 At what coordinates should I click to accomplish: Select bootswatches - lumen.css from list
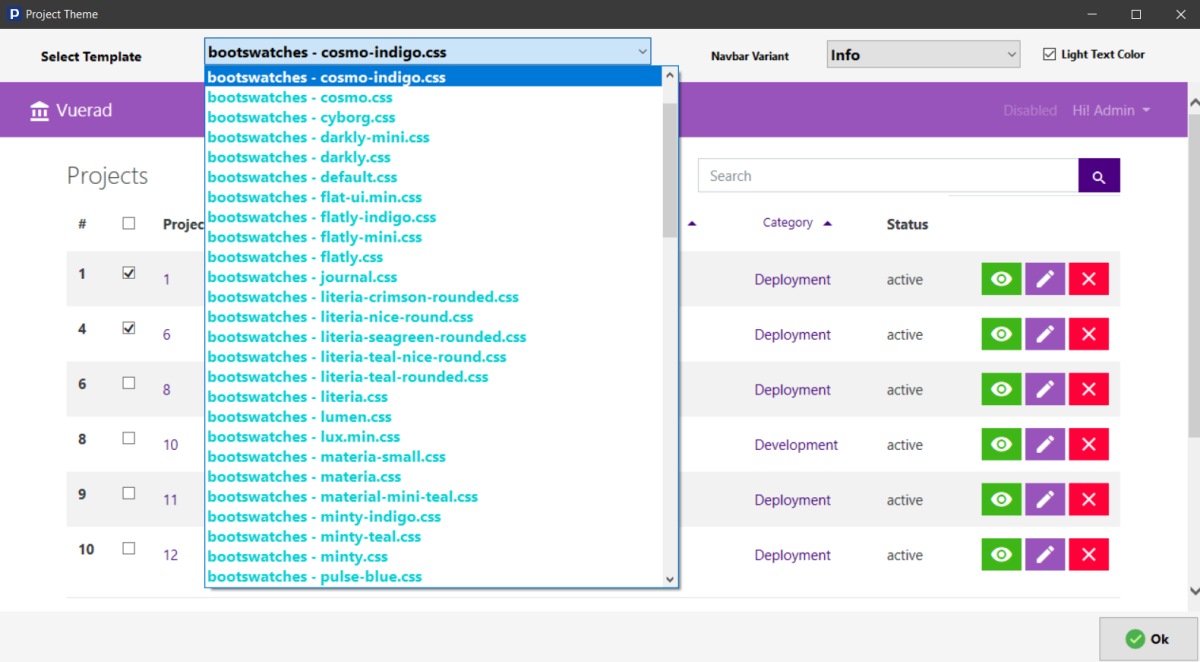[x=433, y=417]
